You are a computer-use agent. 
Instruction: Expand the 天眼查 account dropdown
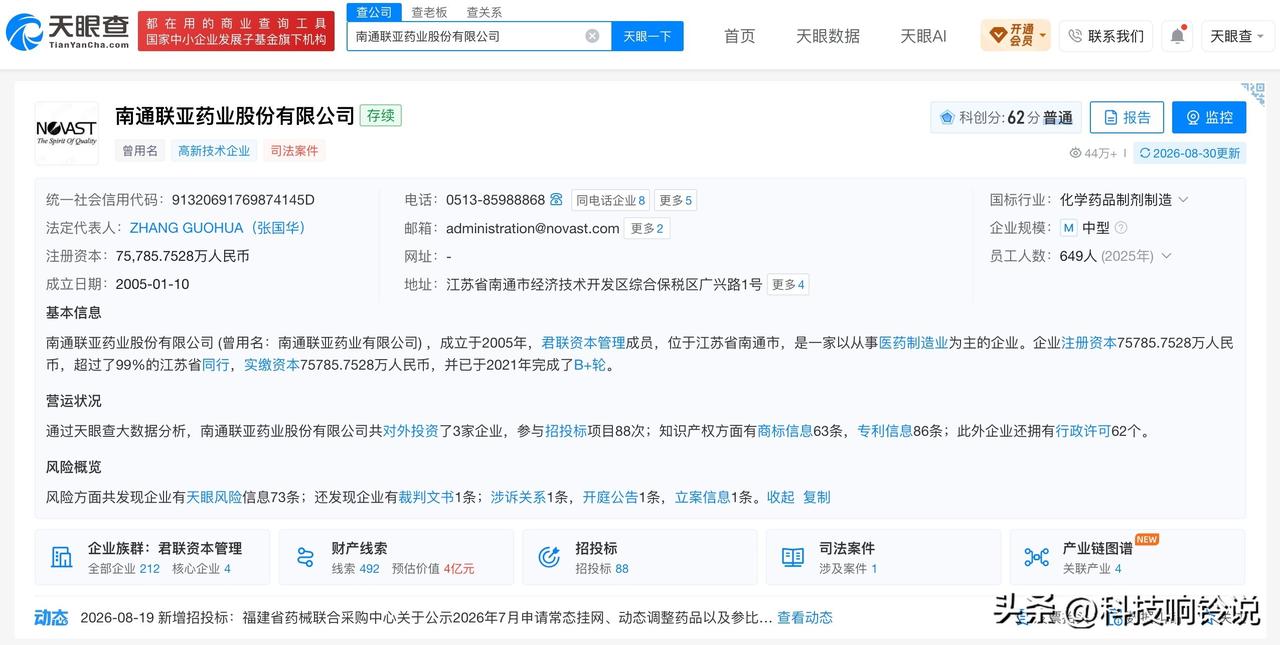[1238, 36]
